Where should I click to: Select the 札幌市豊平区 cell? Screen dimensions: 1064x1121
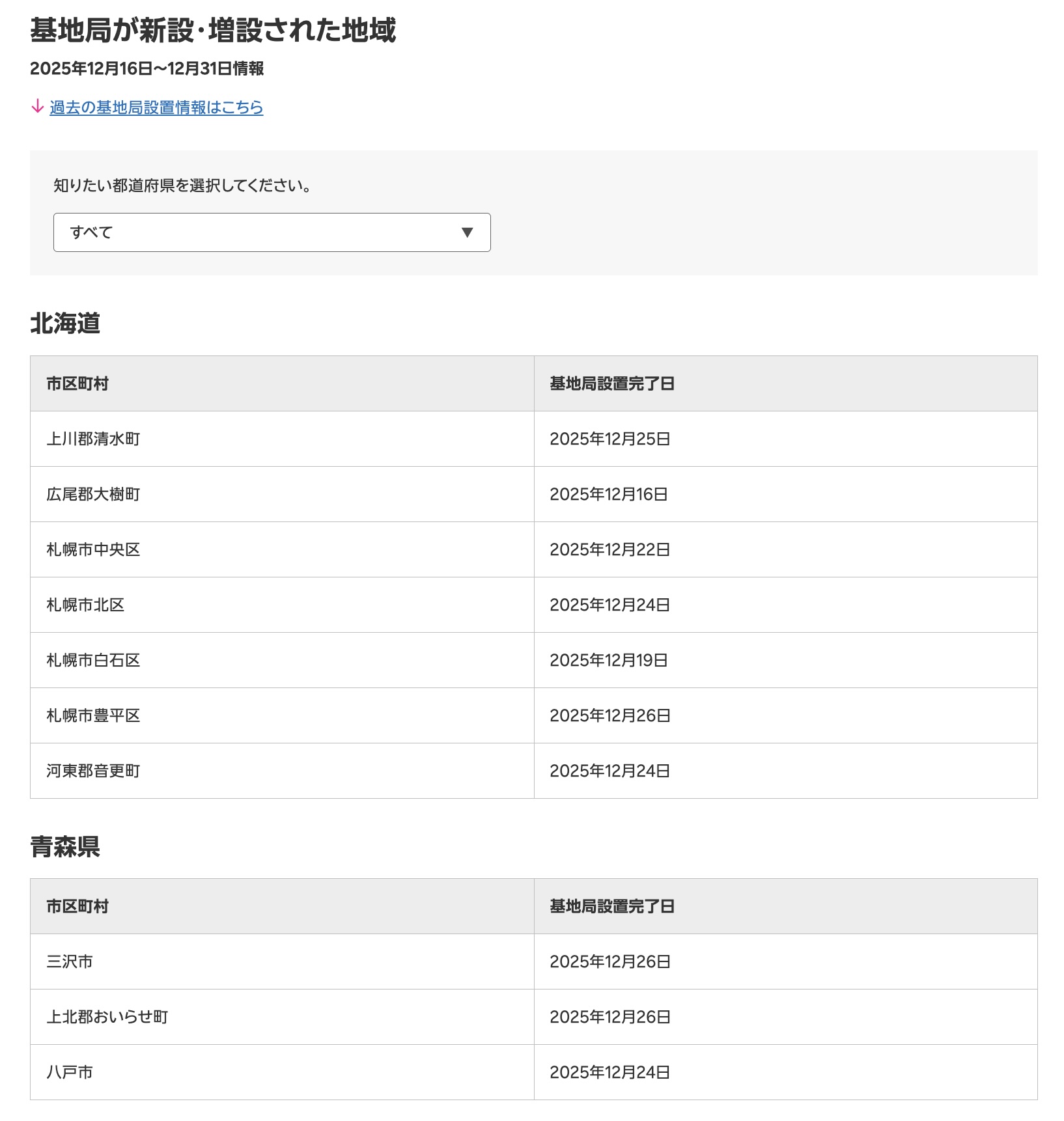(282, 715)
